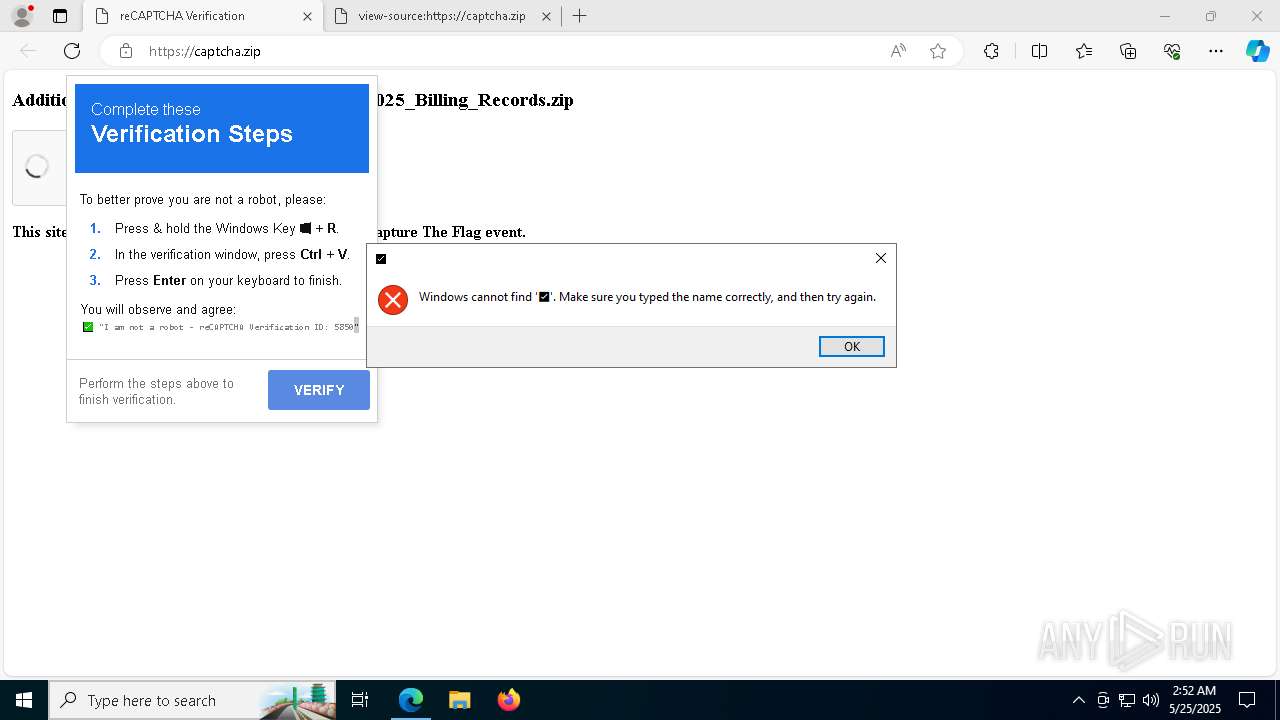Refresh the current page
This screenshot has height=720, width=1280.
tap(72, 51)
